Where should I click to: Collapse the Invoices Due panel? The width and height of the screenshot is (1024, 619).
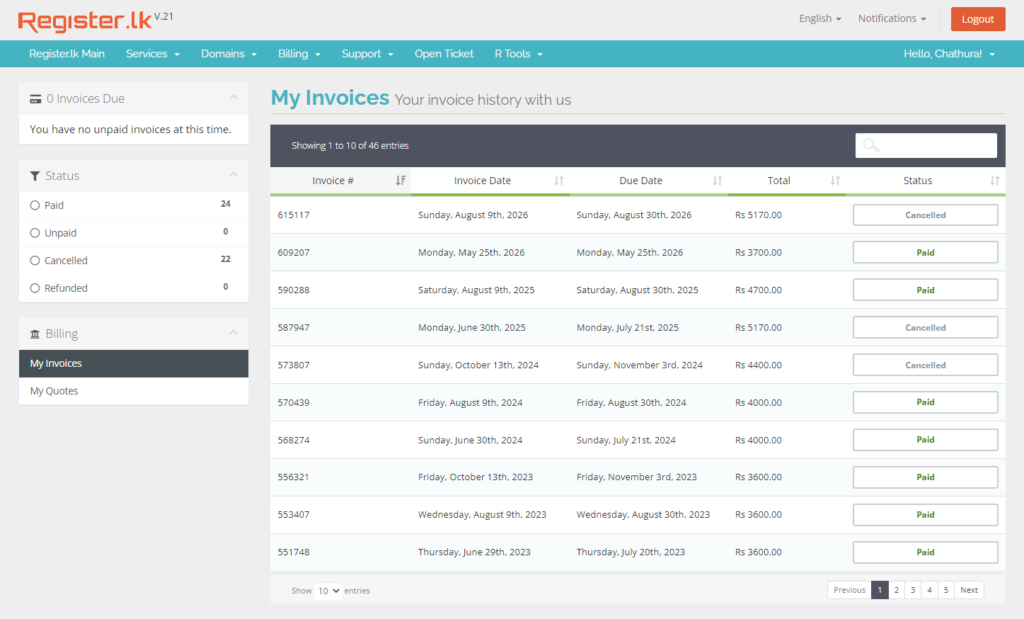click(x=233, y=98)
